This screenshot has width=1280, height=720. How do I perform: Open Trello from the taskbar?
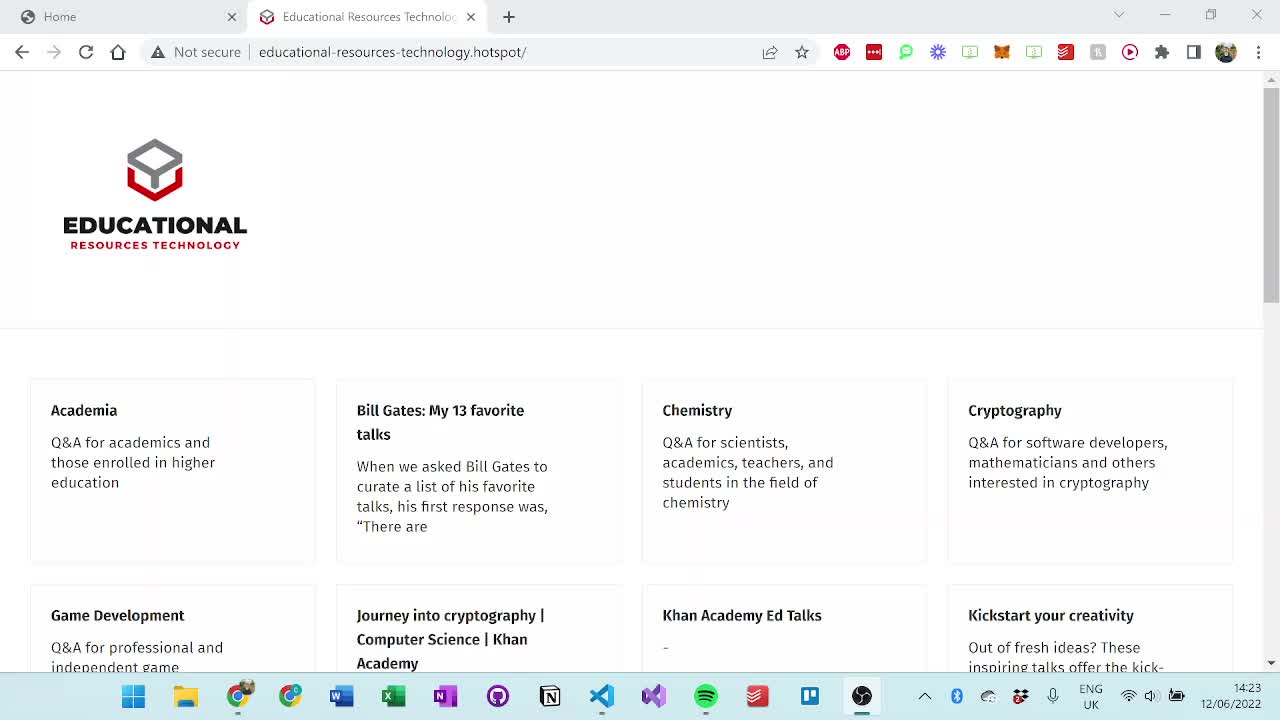[x=809, y=696]
